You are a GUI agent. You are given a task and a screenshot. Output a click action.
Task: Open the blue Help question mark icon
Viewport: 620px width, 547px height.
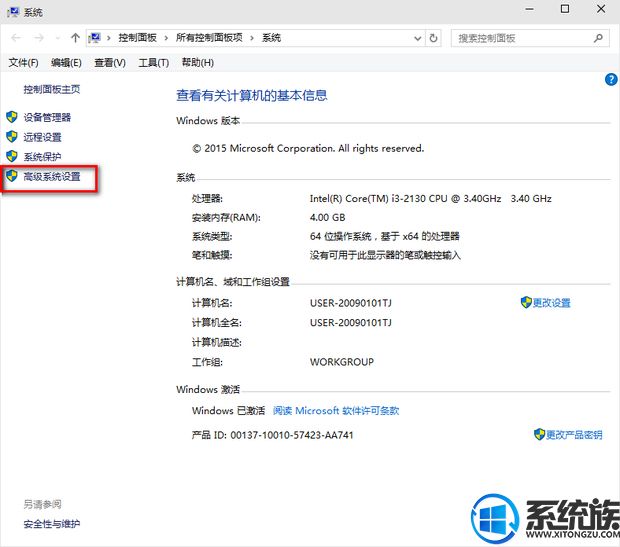pos(611,79)
